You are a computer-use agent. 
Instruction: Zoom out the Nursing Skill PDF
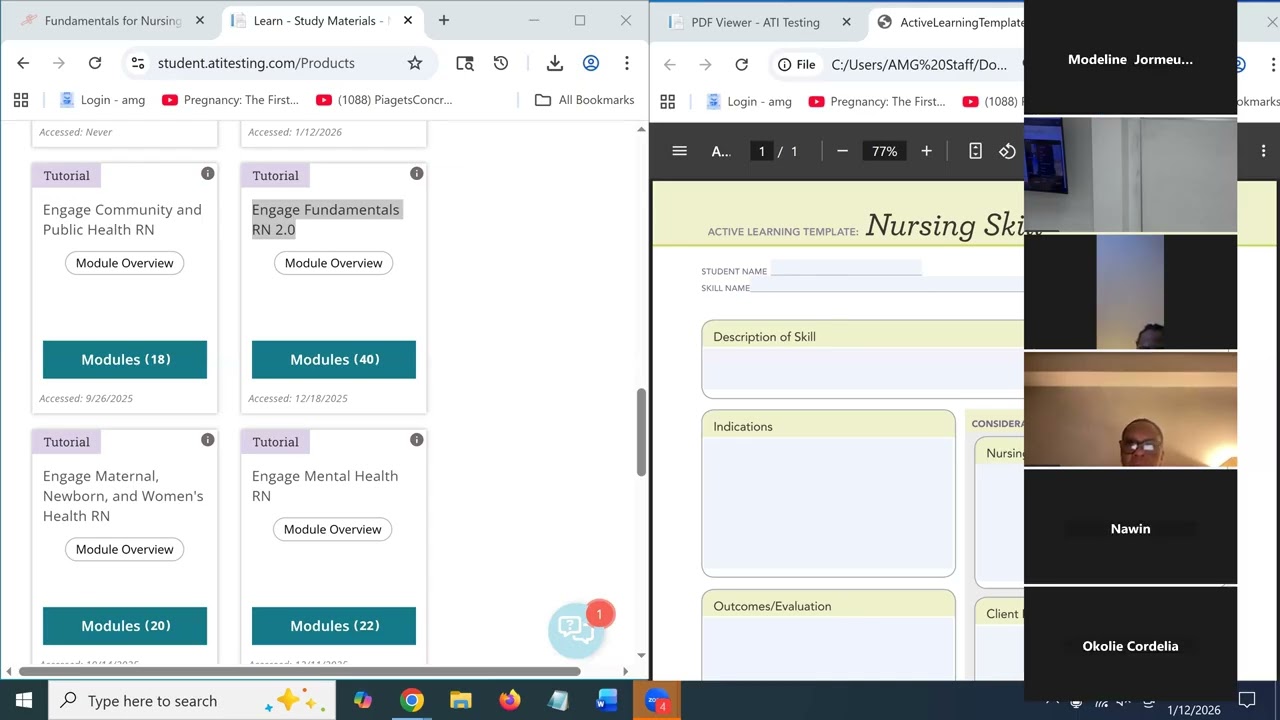pos(842,151)
